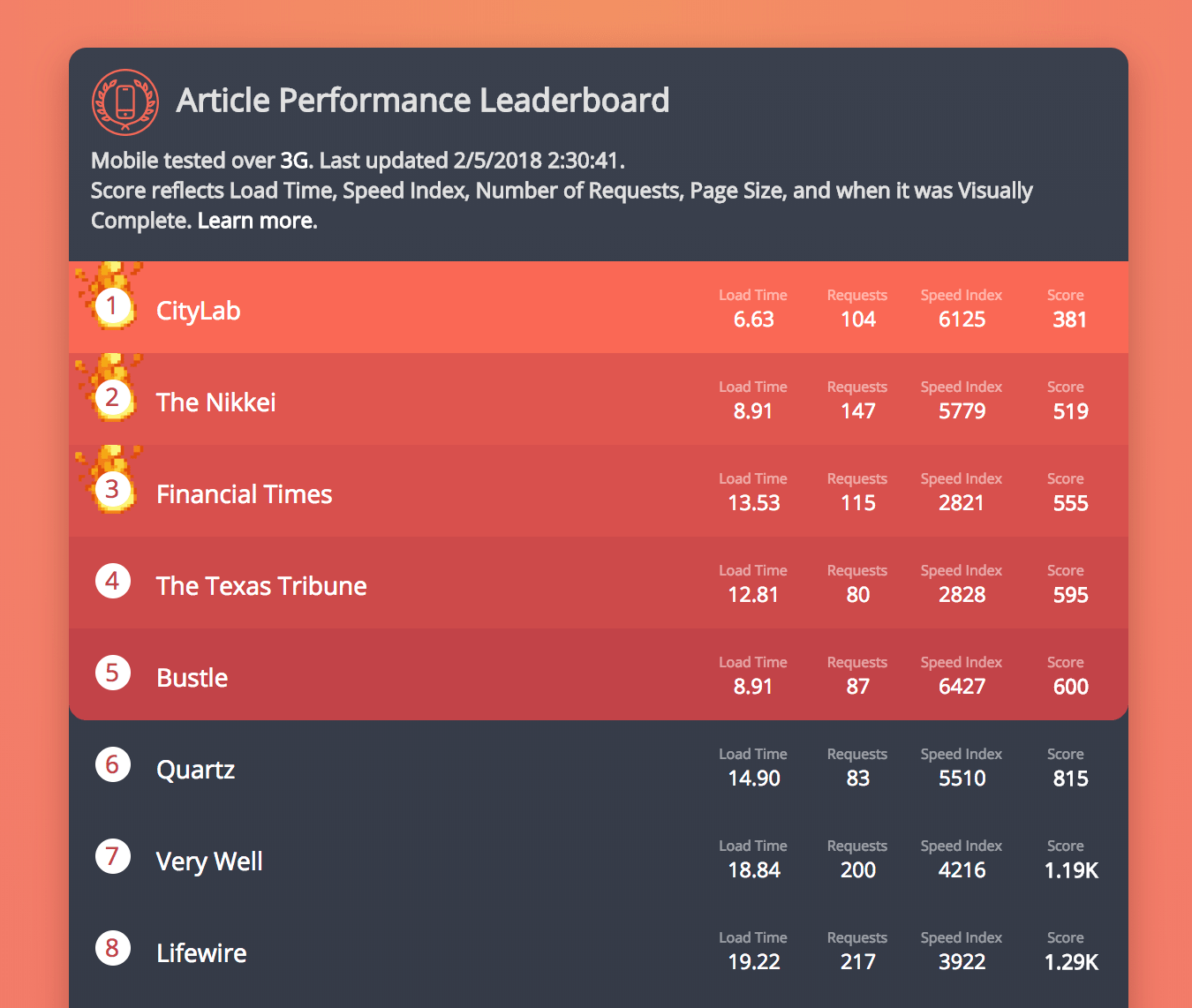Click the Score 1.29K for Lifewire

[1070, 961]
